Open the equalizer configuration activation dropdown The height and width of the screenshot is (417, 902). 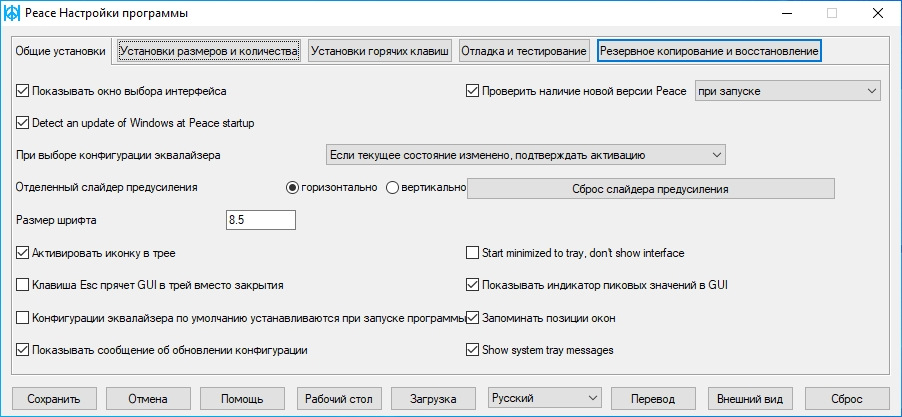pos(525,155)
